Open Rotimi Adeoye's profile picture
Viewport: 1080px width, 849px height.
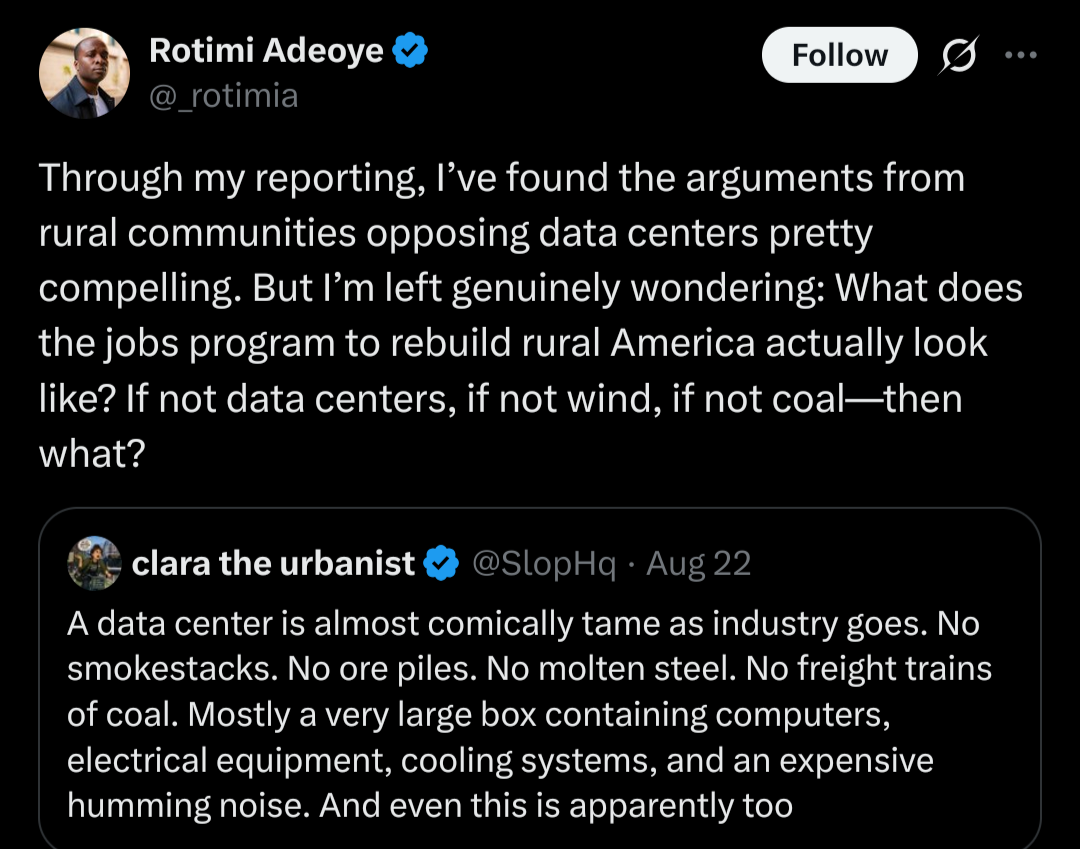point(84,73)
